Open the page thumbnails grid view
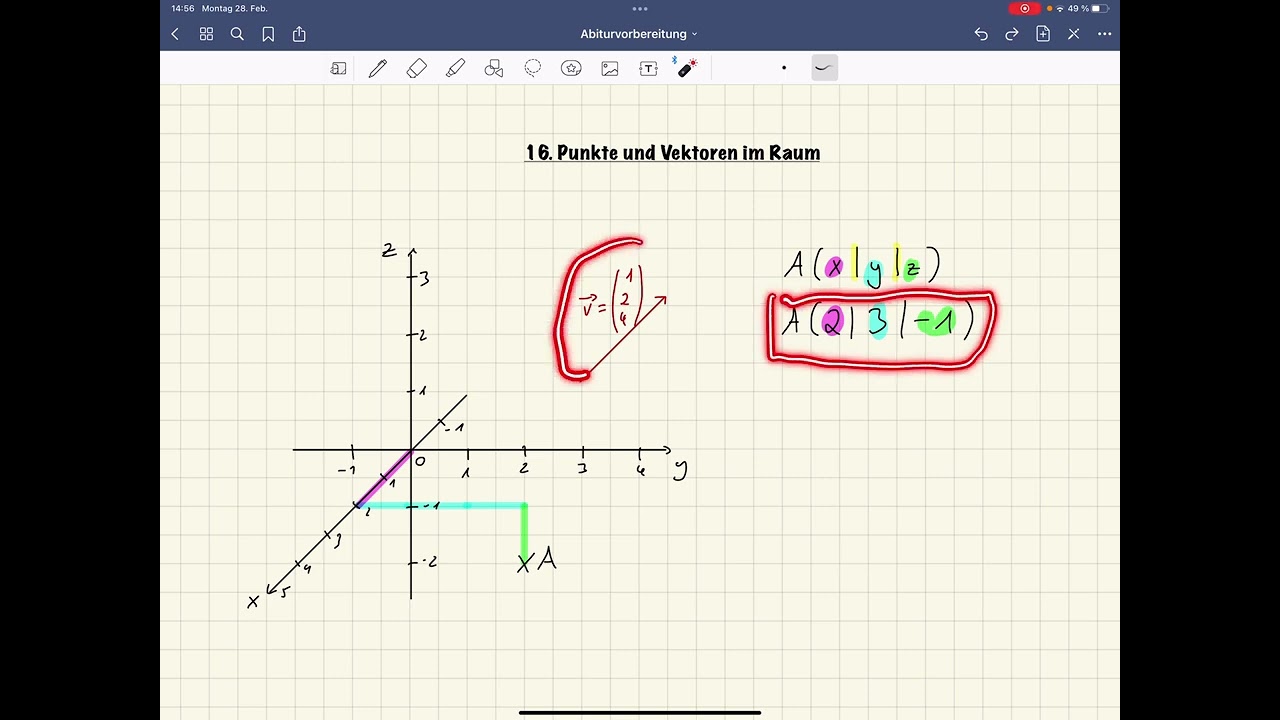The width and height of the screenshot is (1280, 720). coord(206,34)
